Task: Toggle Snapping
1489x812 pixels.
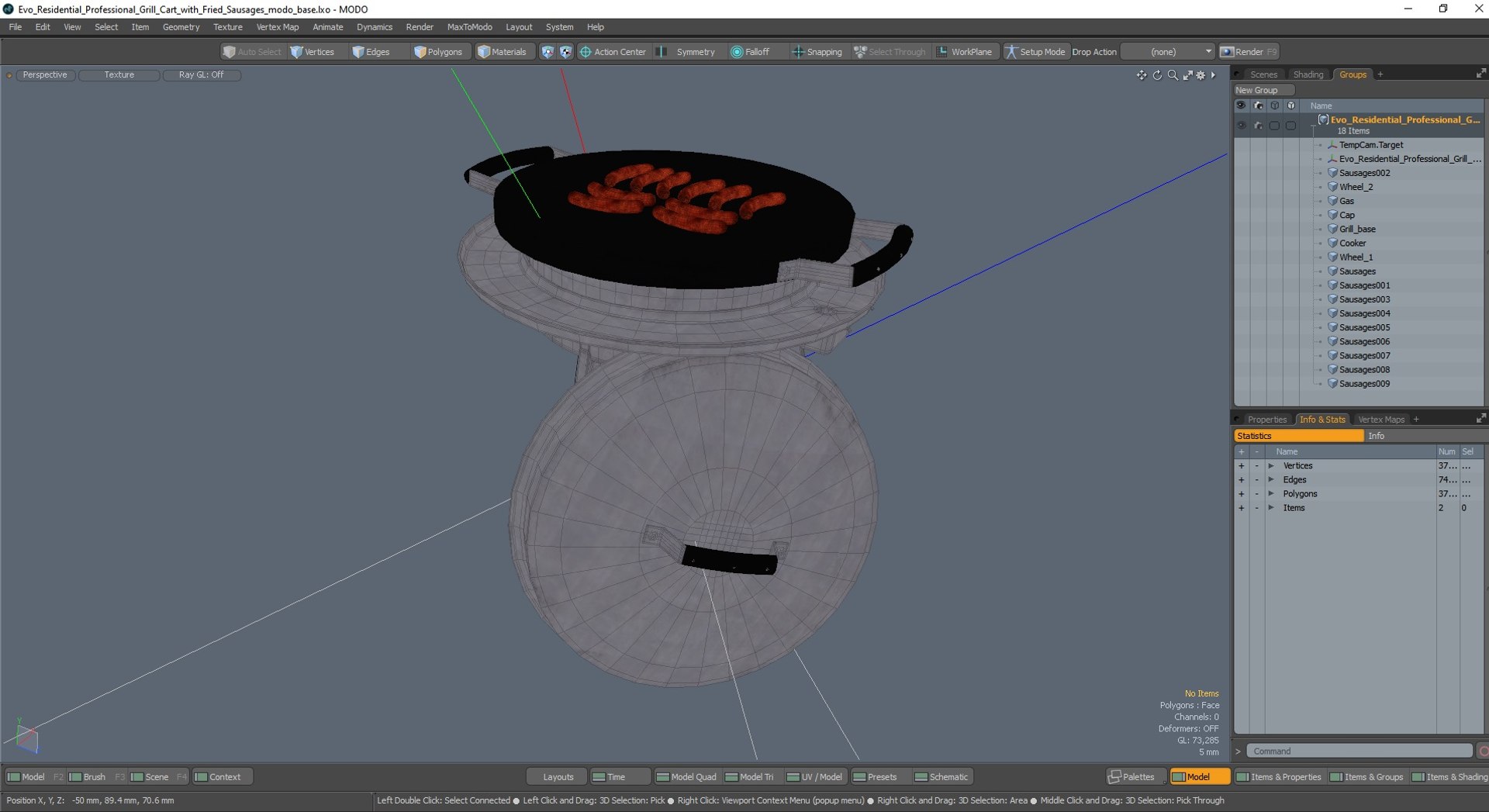Action: tap(817, 52)
